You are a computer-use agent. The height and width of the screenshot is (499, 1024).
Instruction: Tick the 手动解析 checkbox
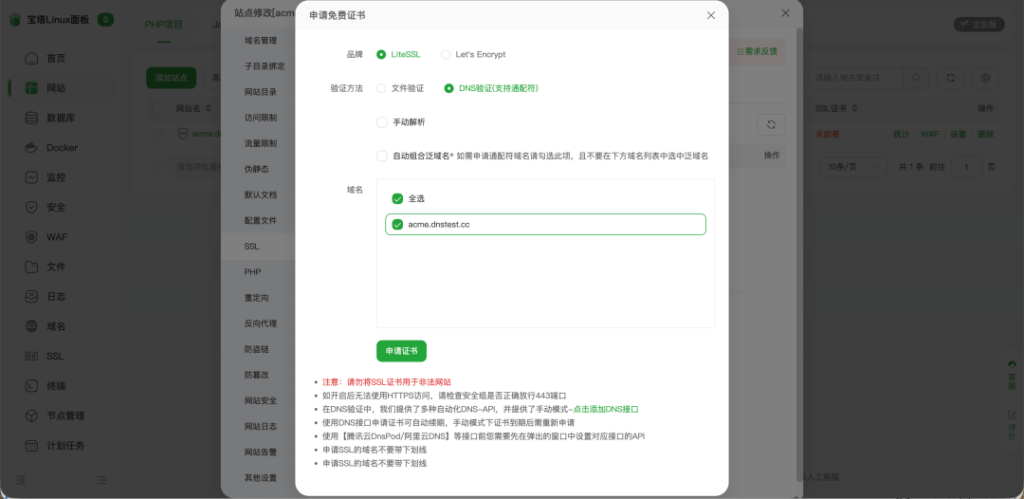[382, 122]
